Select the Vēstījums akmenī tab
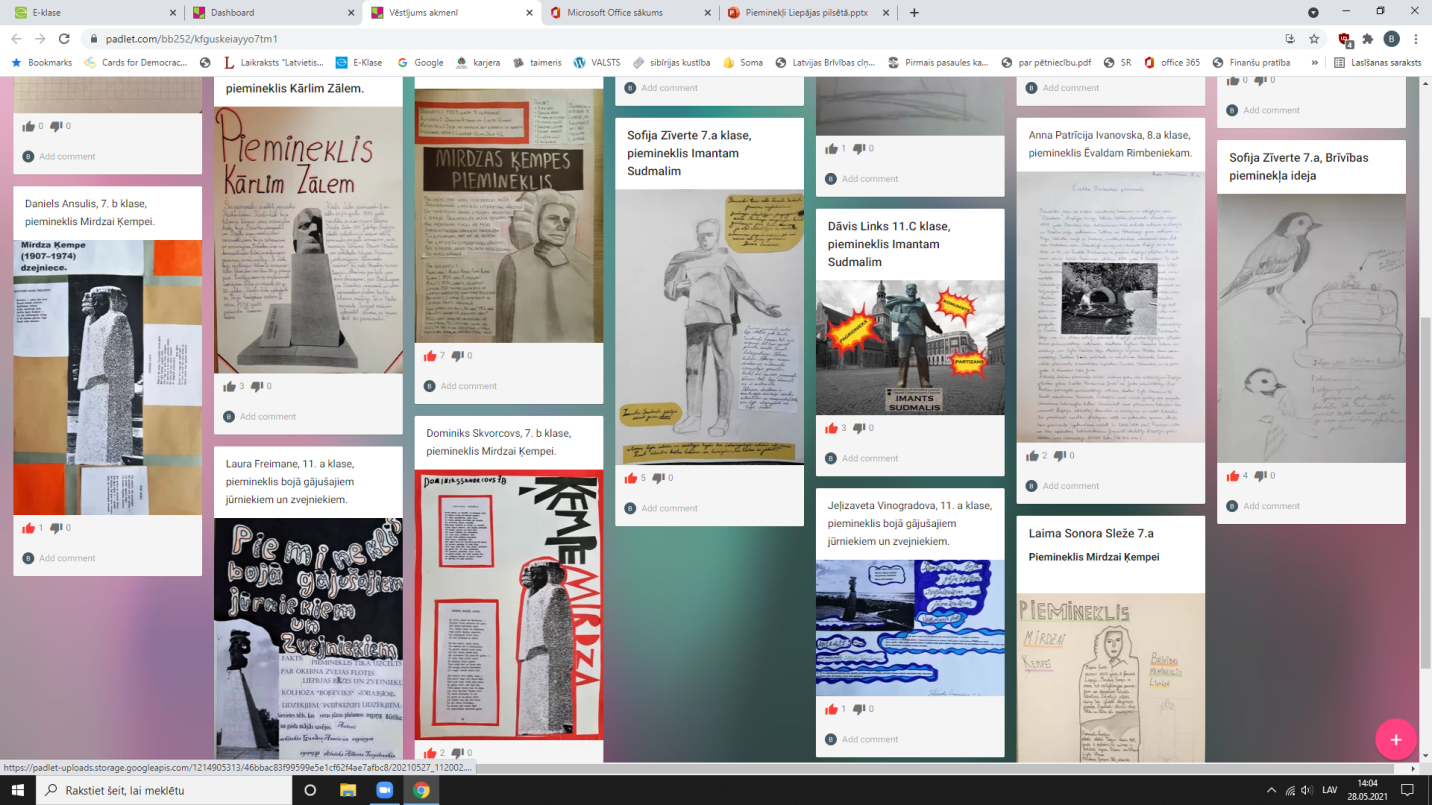This screenshot has height=805, width=1432. pyautogui.click(x=450, y=13)
